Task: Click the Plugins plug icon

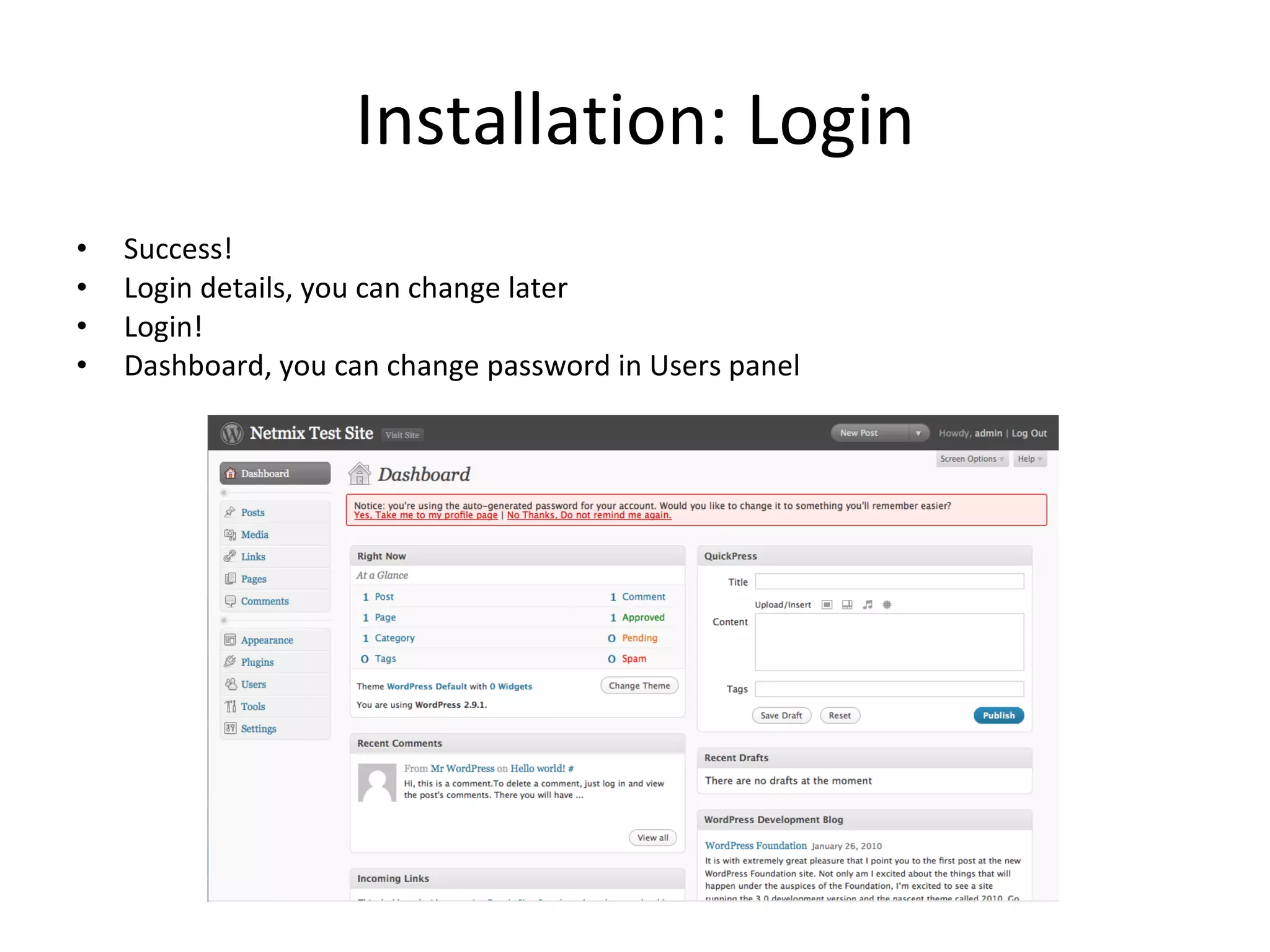Action: (230, 661)
